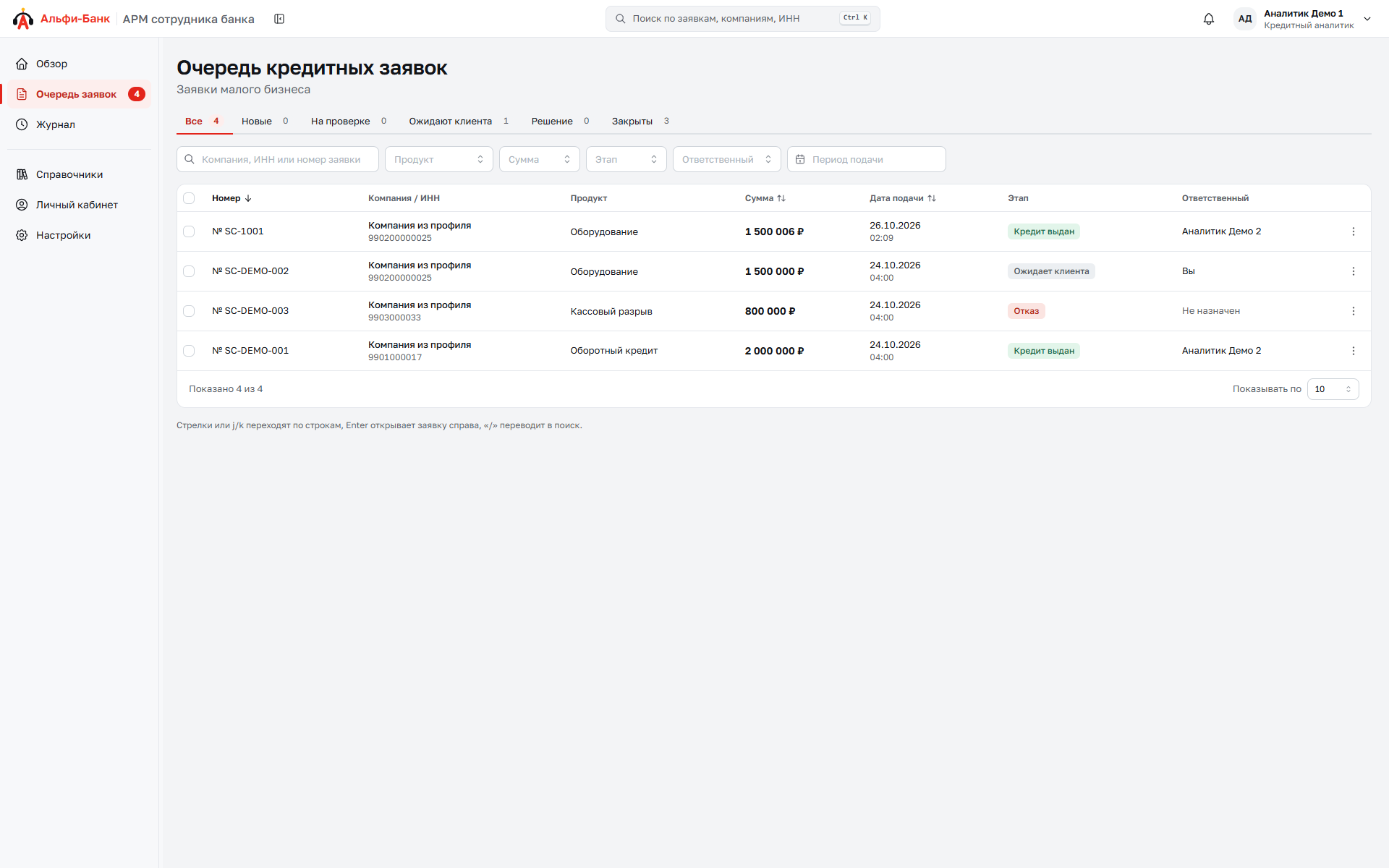Select all rows checkbox in header
This screenshot has width=1389, height=868.
[189, 198]
